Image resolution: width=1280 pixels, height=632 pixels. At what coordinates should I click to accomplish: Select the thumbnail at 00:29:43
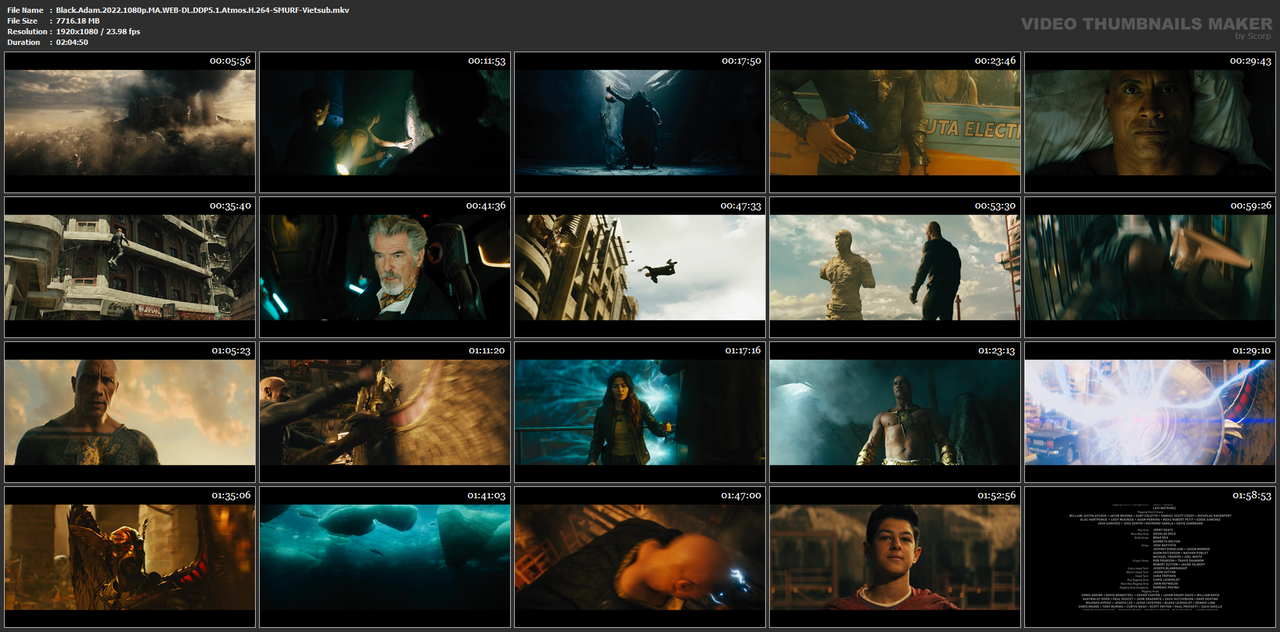point(1150,122)
